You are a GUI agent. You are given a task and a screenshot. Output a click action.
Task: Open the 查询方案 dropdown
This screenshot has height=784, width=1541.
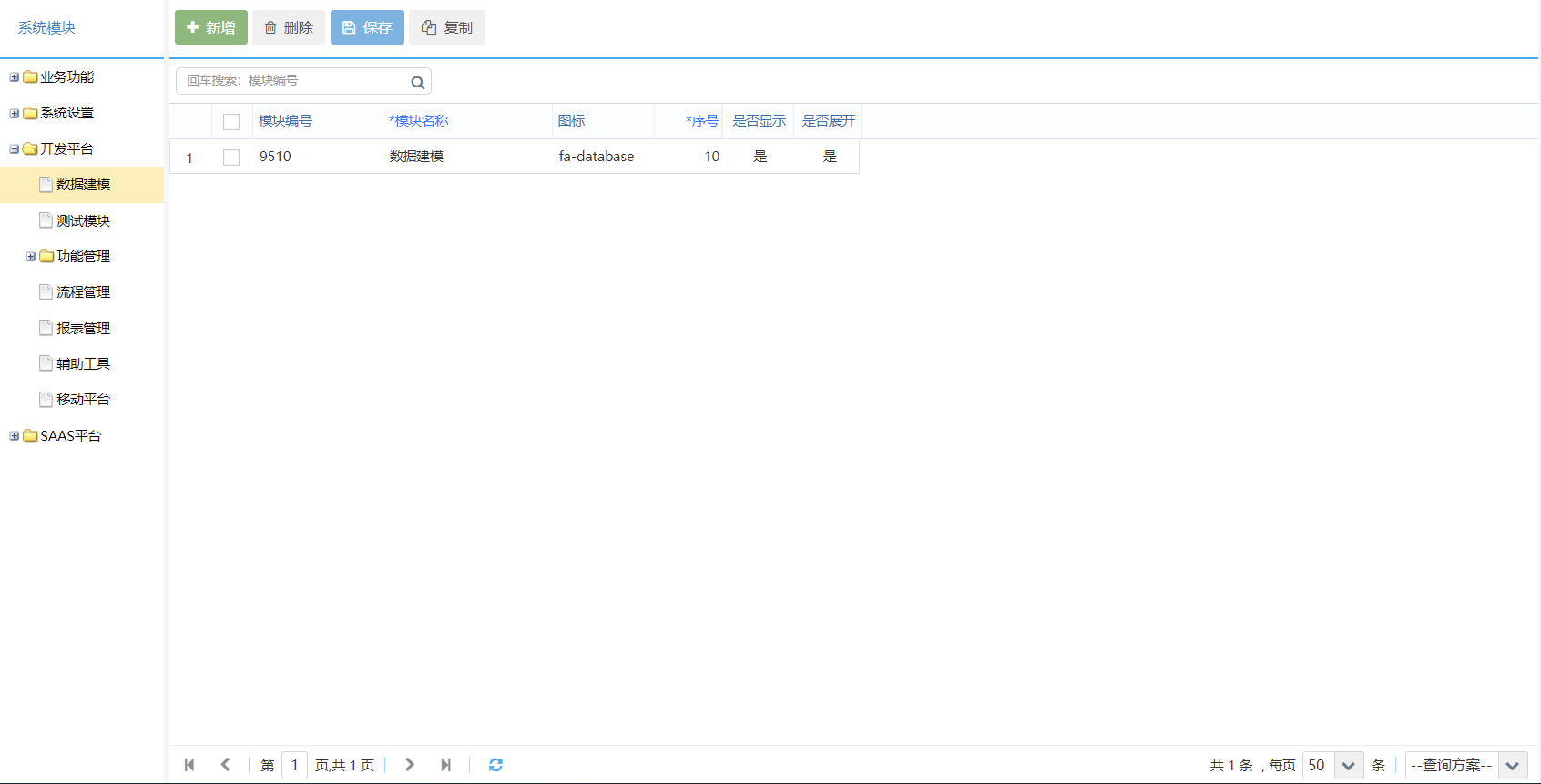tap(1466, 766)
